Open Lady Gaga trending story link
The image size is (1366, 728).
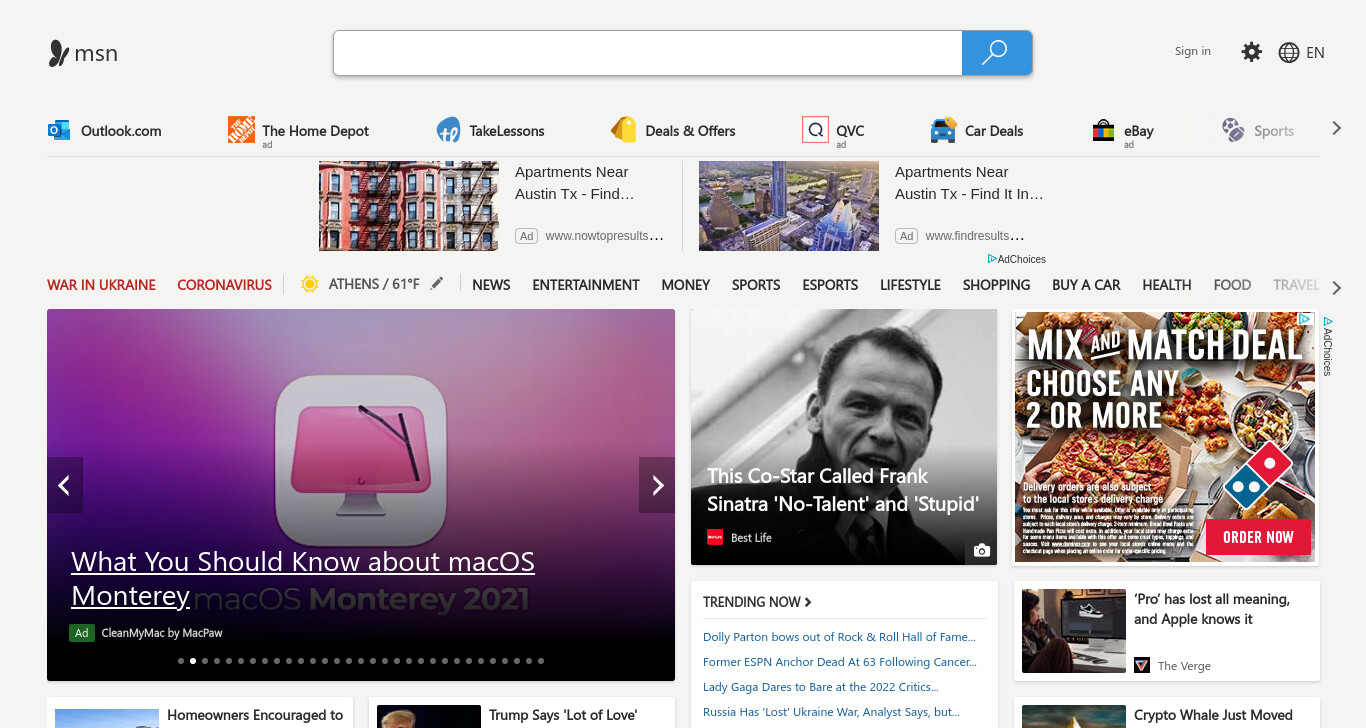pos(820,687)
